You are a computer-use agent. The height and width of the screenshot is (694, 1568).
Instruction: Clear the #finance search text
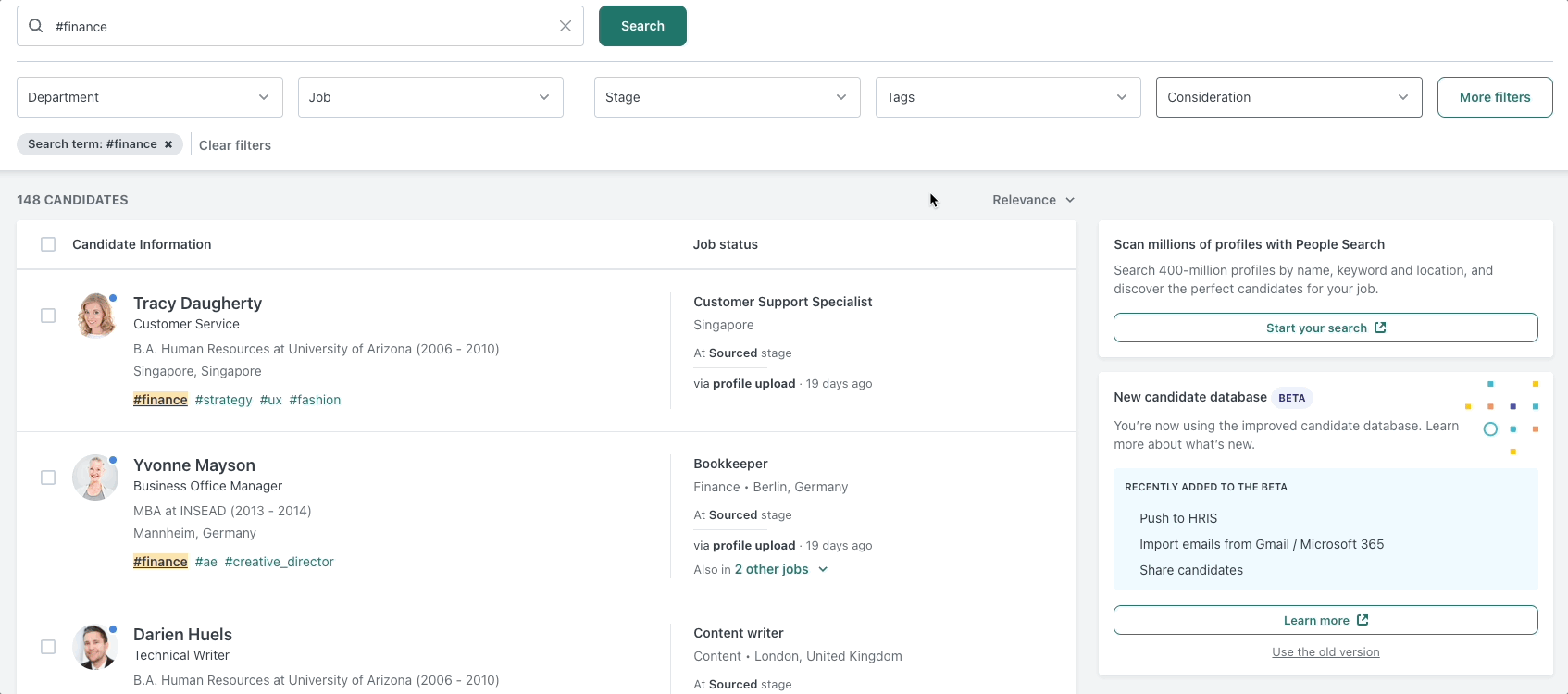click(566, 26)
